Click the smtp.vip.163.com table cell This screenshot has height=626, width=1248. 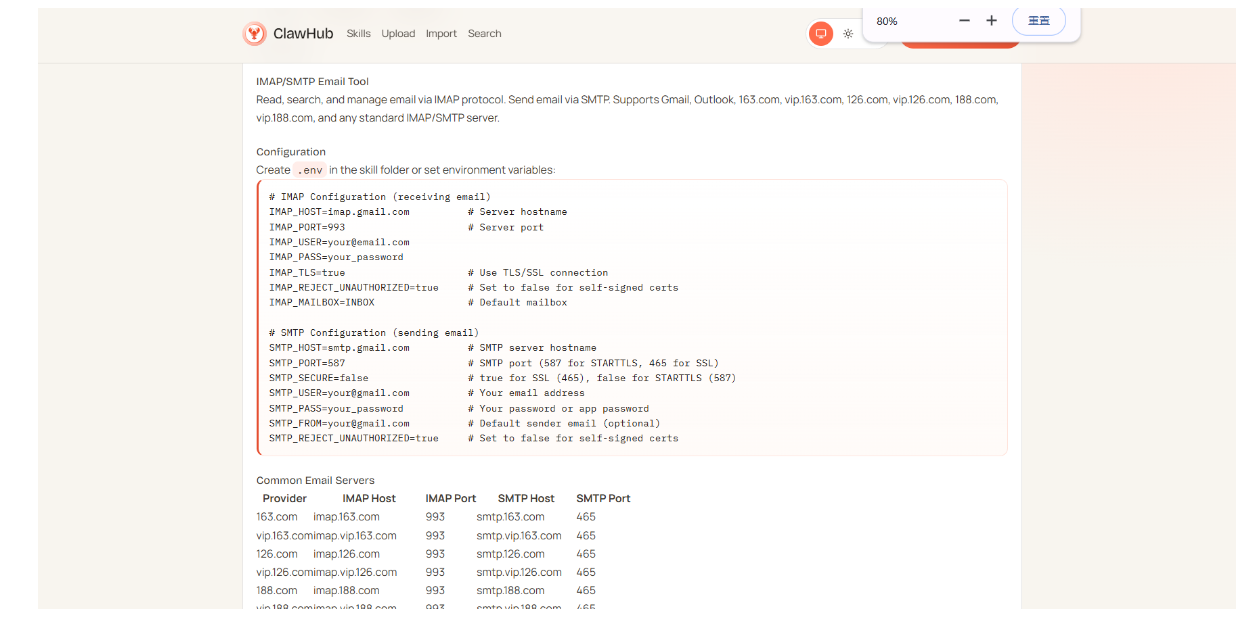tap(519, 536)
